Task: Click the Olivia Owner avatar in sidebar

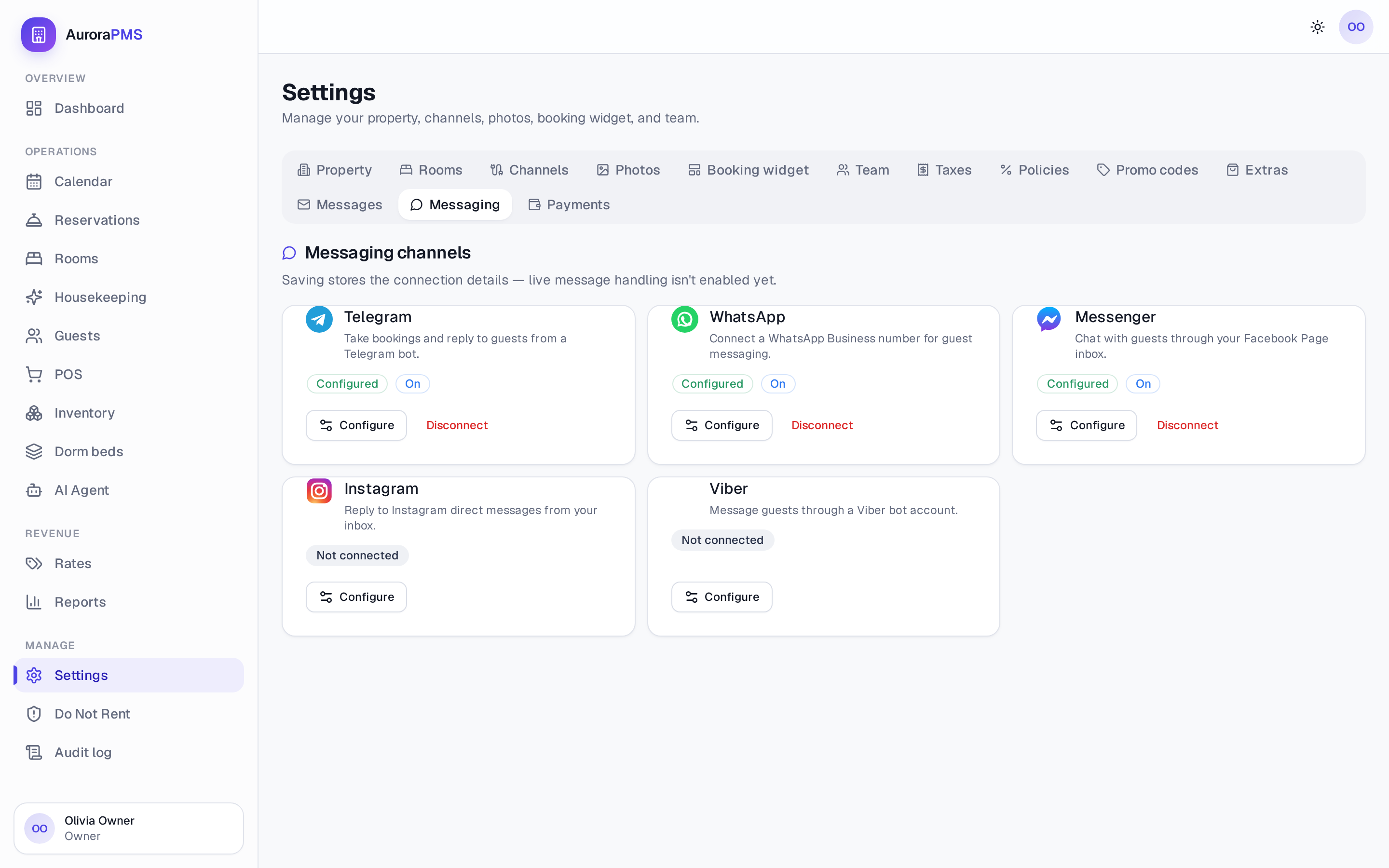Action: click(40, 828)
